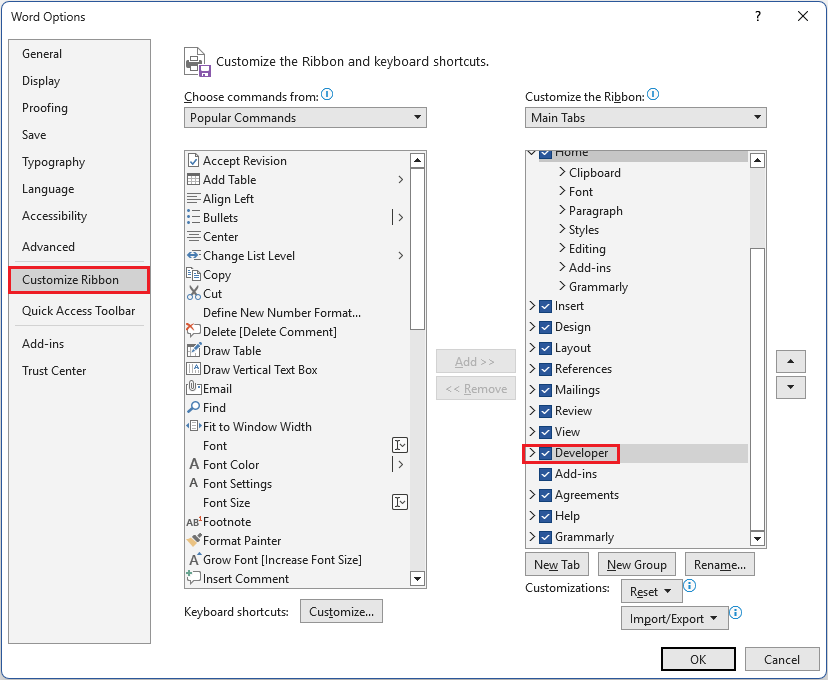The height and width of the screenshot is (680, 828).
Task: Click the Cut scissors icon
Action: [x=192, y=293]
